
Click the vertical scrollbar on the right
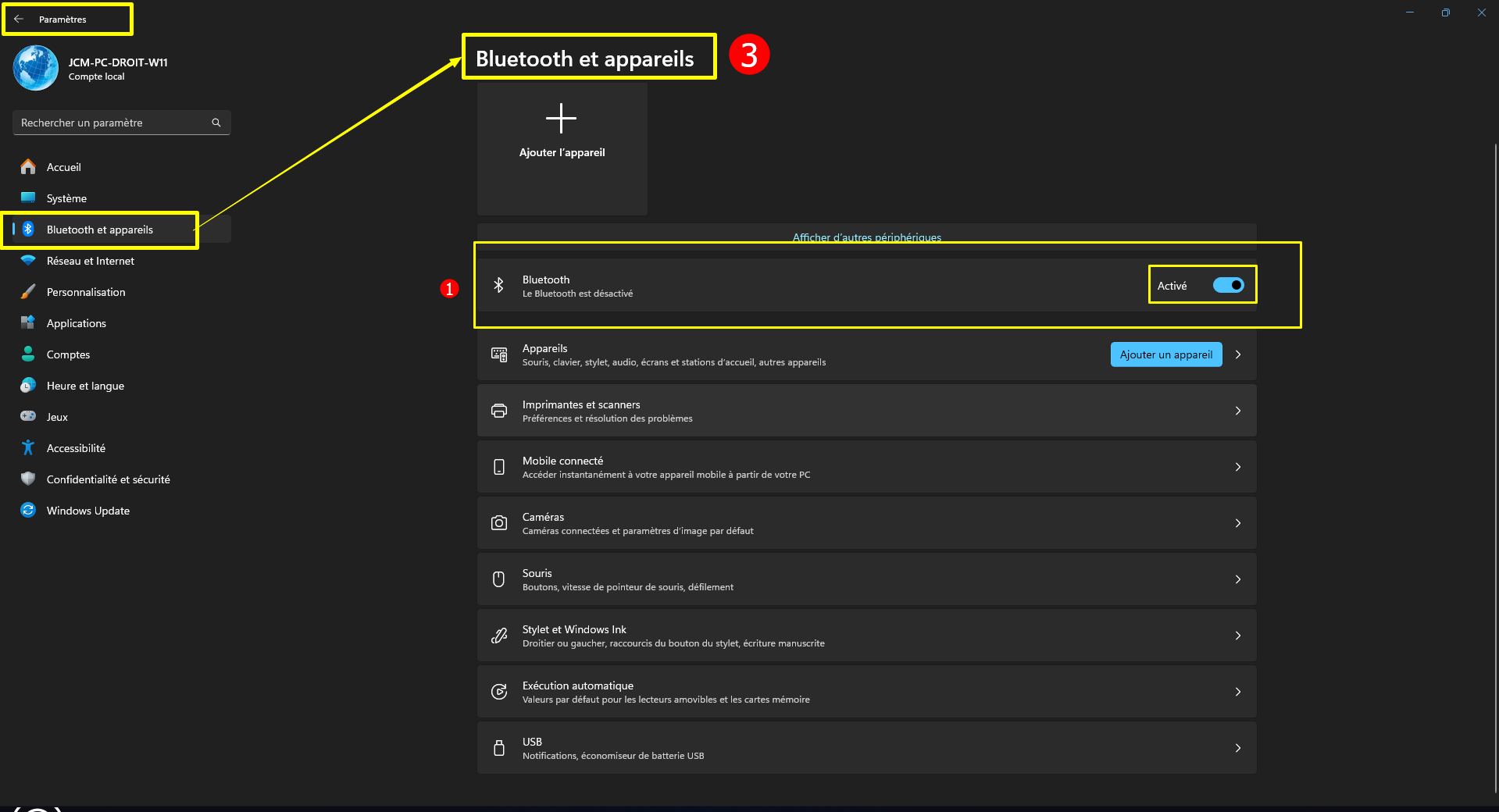coord(1495,468)
